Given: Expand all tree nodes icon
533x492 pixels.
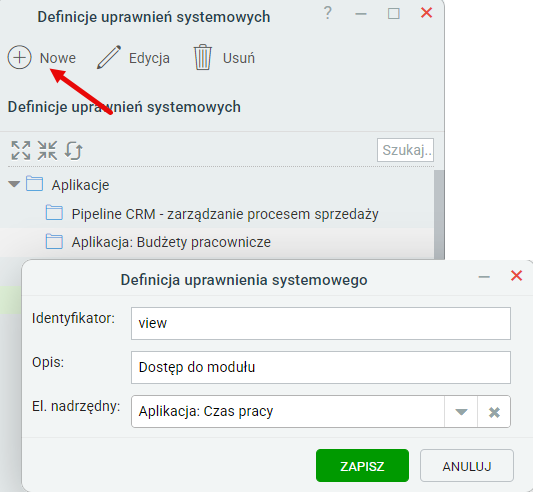Looking at the screenshot, I should pyautogui.click(x=20, y=150).
